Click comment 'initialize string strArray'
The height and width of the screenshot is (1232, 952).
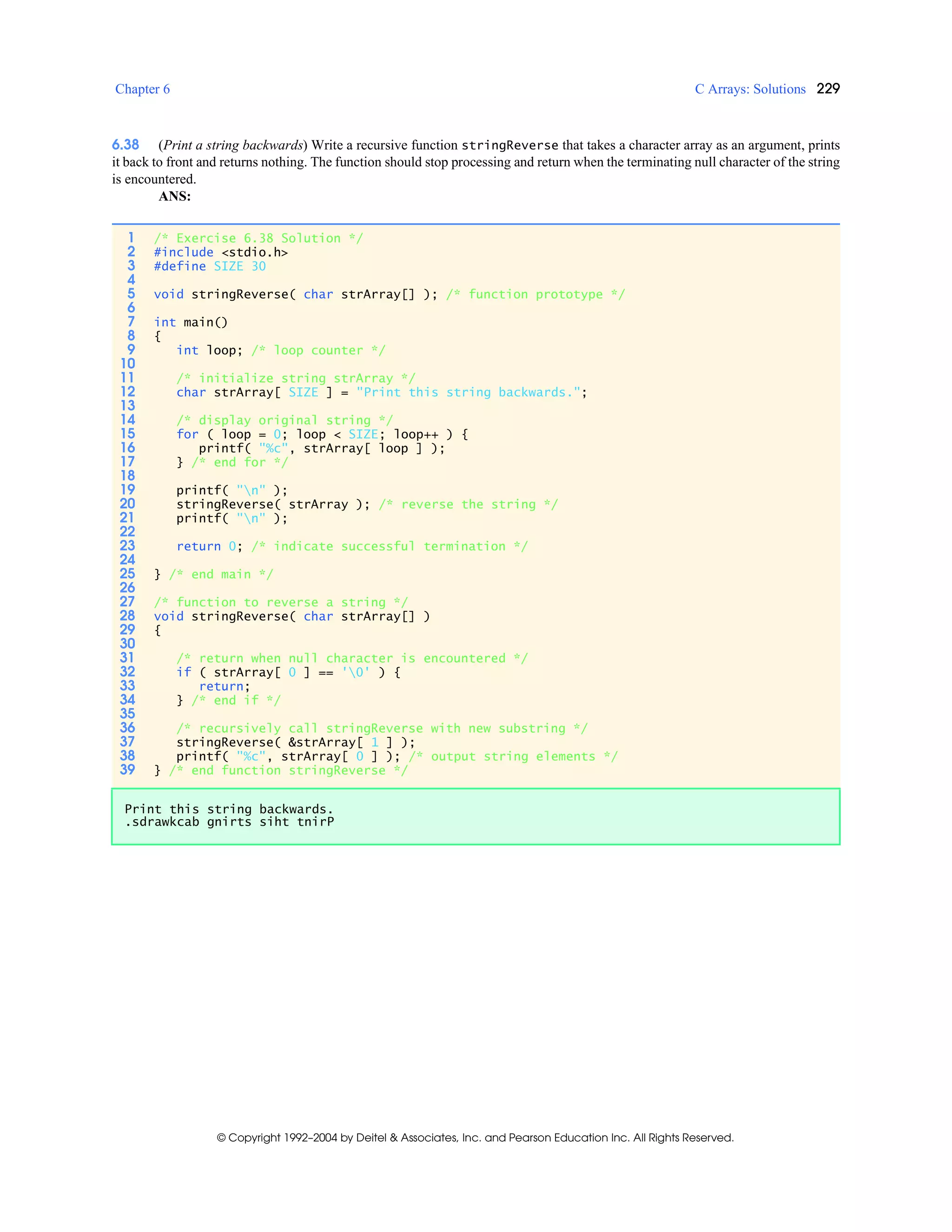pos(296,378)
